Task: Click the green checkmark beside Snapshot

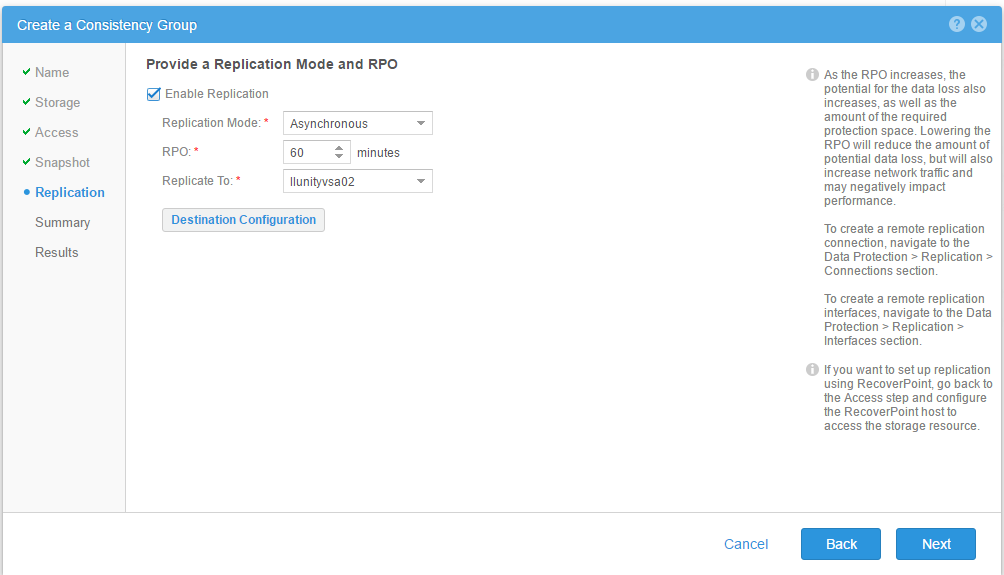Action: coord(26,162)
